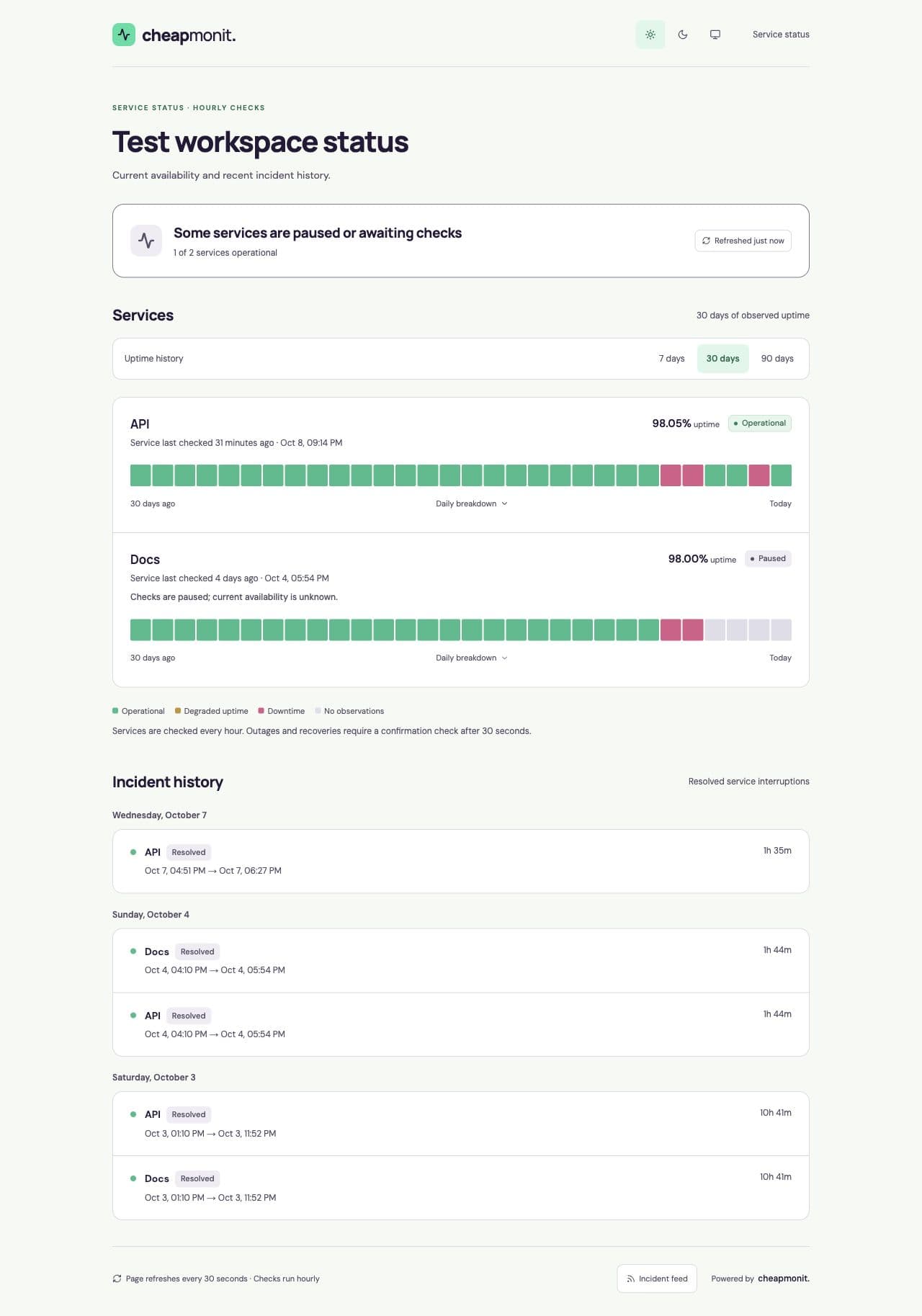Select system theme monitor icon
922x1316 pixels.
click(715, 35)
